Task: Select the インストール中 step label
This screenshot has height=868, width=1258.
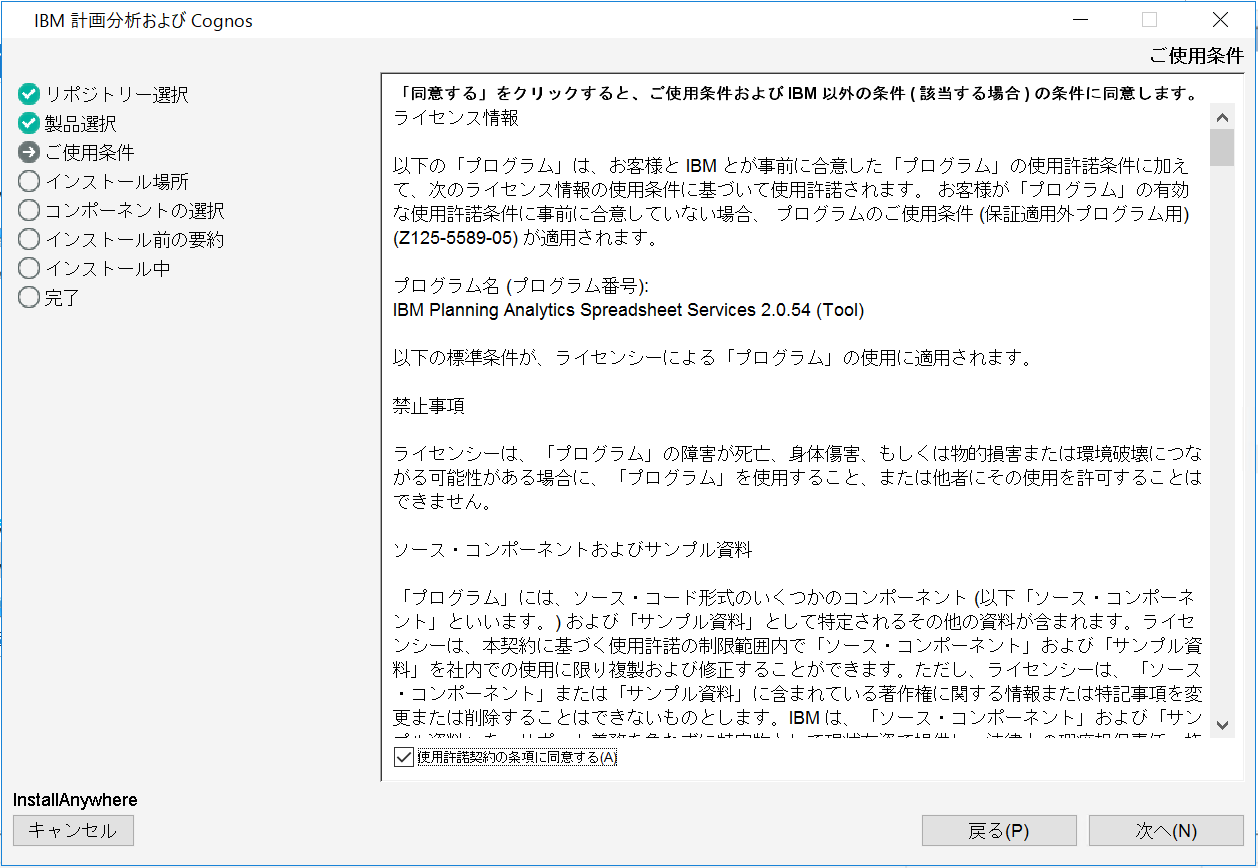Action: (107, 269)
